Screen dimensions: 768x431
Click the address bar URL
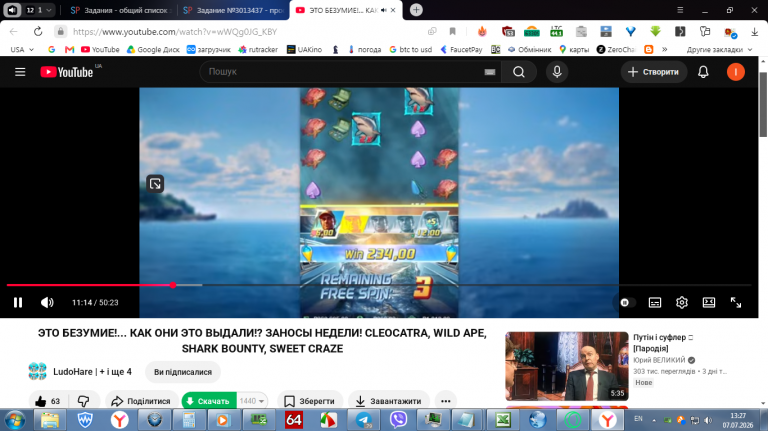(175, 32)
